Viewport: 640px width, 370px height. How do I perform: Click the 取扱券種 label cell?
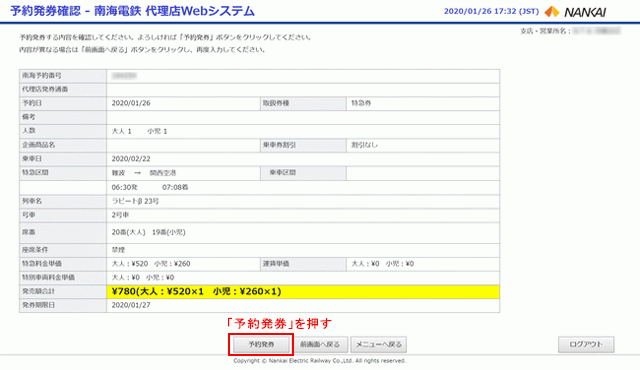click(303, 103)
